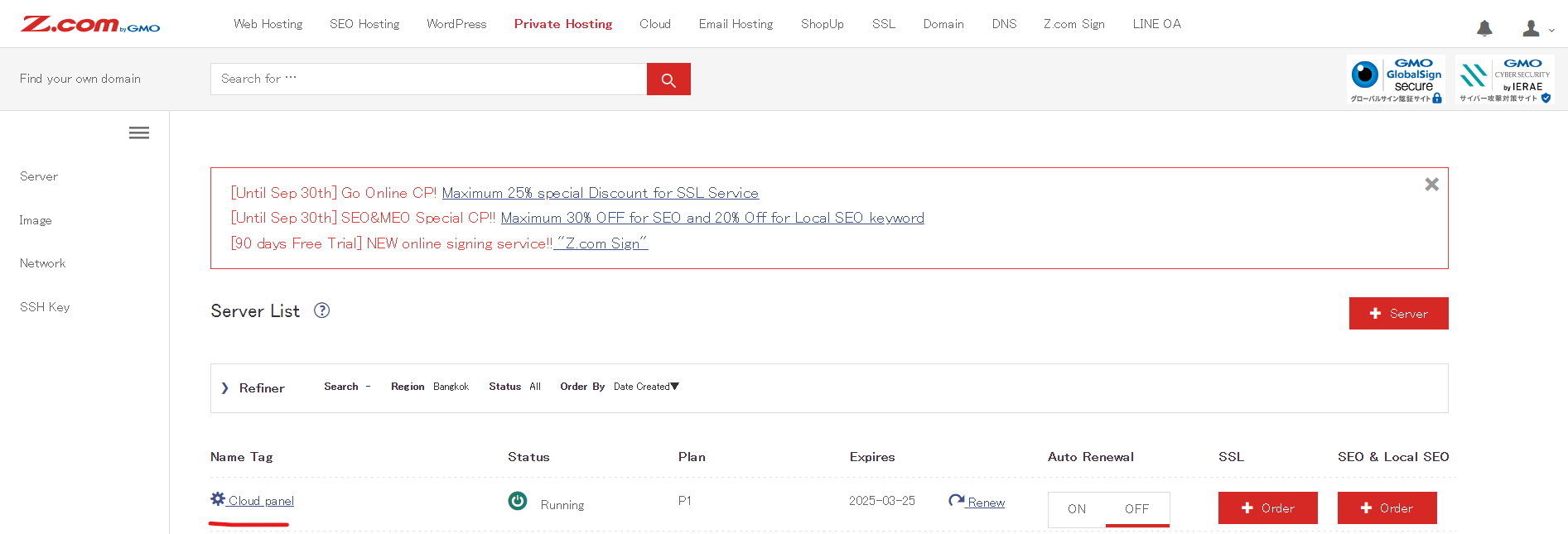
Task: Add a new server with + Server
Action: coord(1399,313)
